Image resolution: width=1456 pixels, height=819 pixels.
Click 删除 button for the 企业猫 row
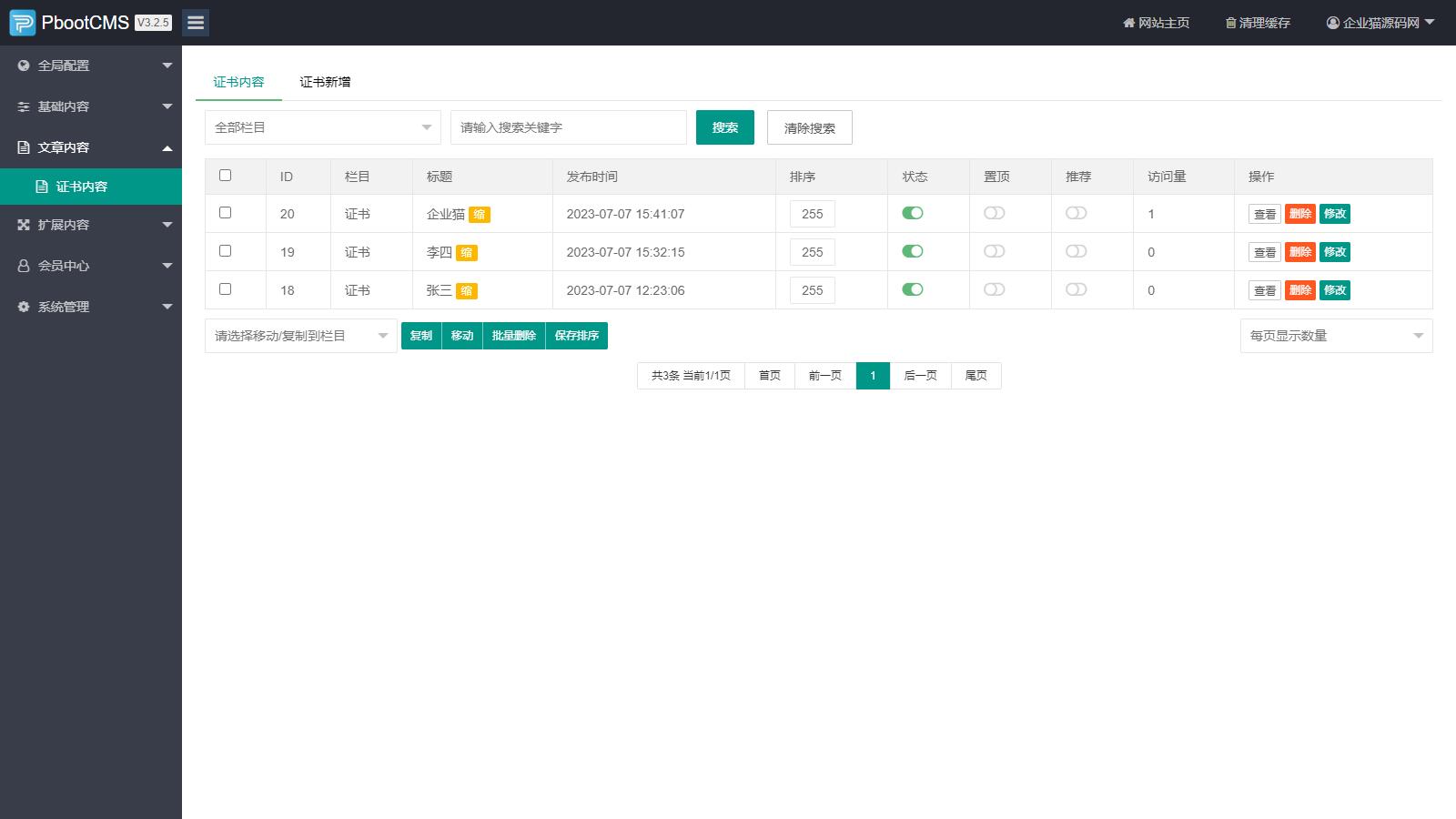(1299, 214)
